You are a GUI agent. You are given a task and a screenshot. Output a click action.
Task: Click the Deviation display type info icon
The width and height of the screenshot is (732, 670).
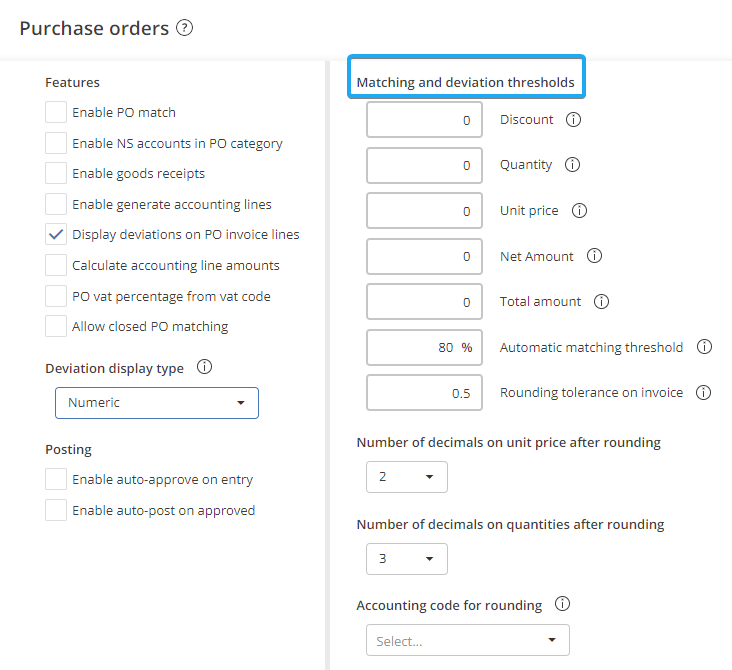204,368
